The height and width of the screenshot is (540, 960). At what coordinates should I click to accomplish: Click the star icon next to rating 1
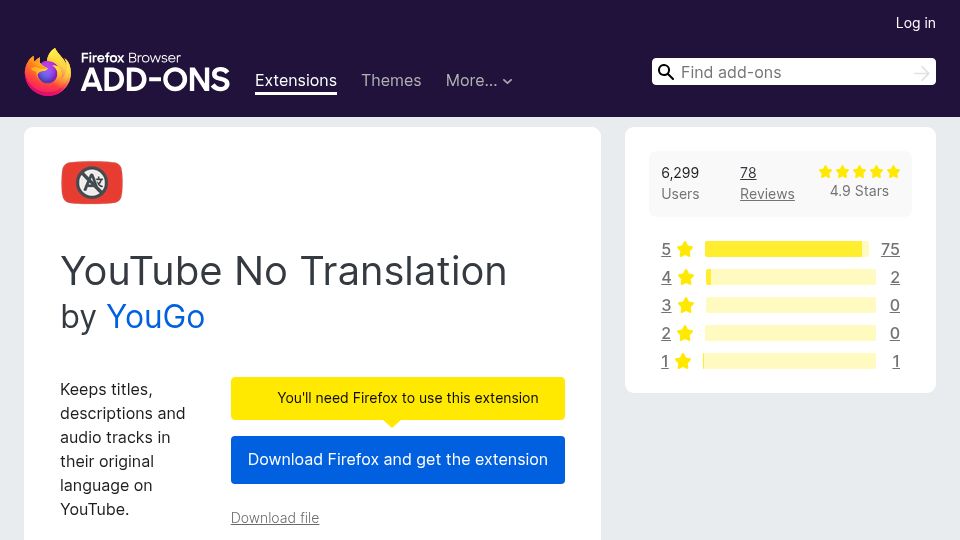tap(683, 361)
